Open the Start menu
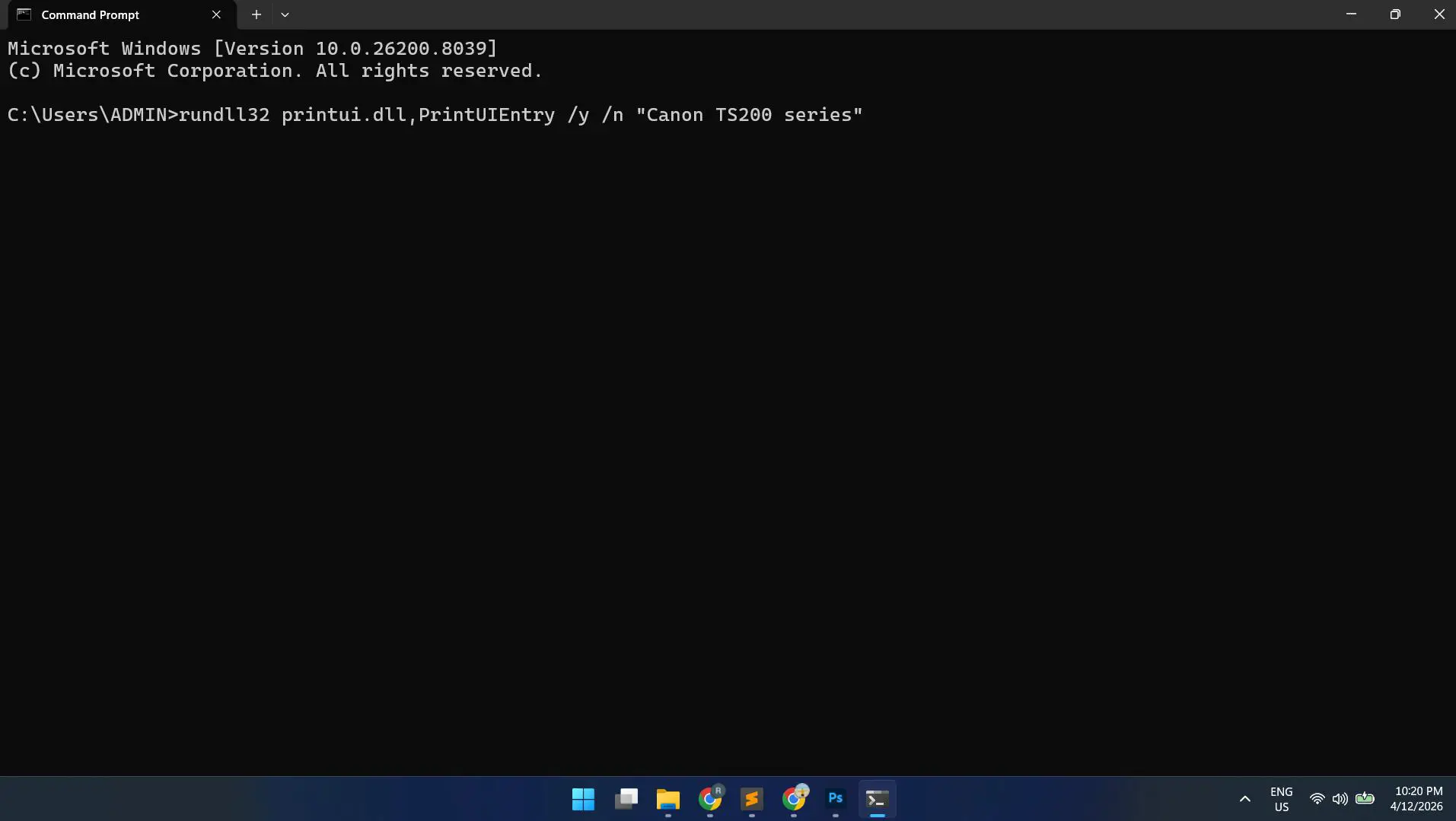Viewport: 1456px width, 821px height. (x=582, y=799)
